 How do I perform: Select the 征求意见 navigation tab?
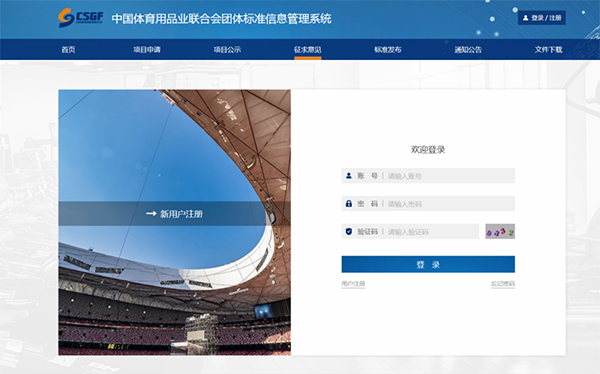[x=308, y=49]
